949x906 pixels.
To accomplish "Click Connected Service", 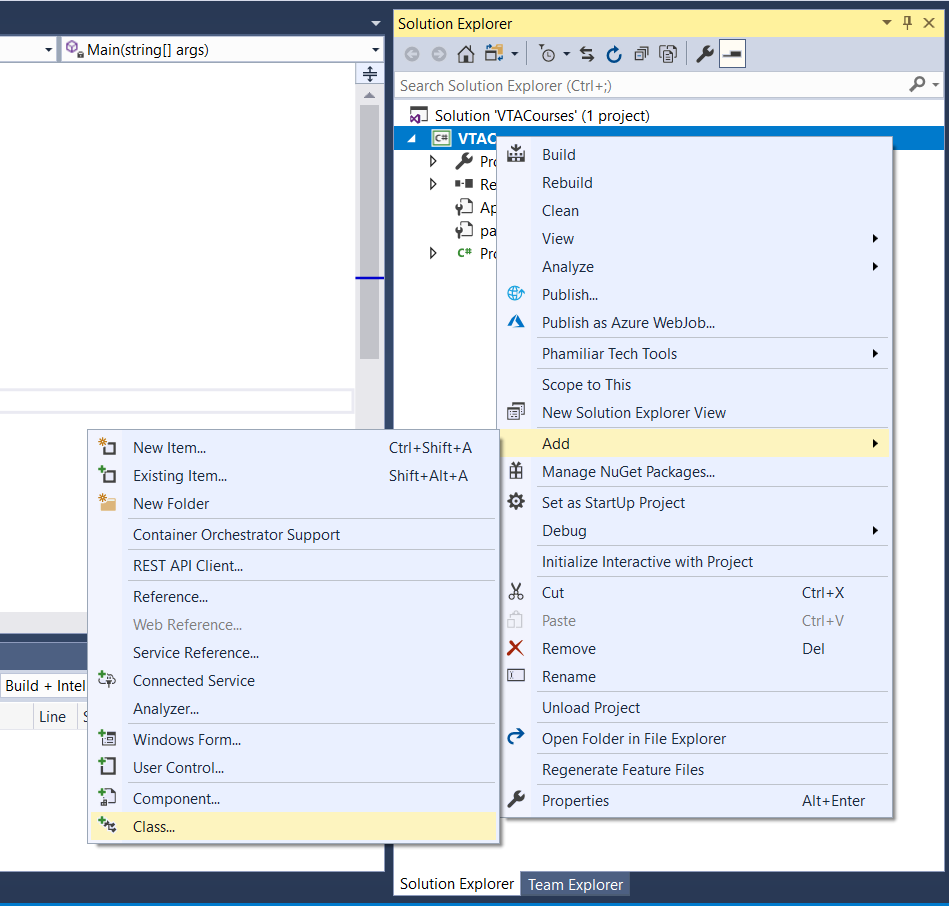I will pyautogui.click(x=294, y=681).
